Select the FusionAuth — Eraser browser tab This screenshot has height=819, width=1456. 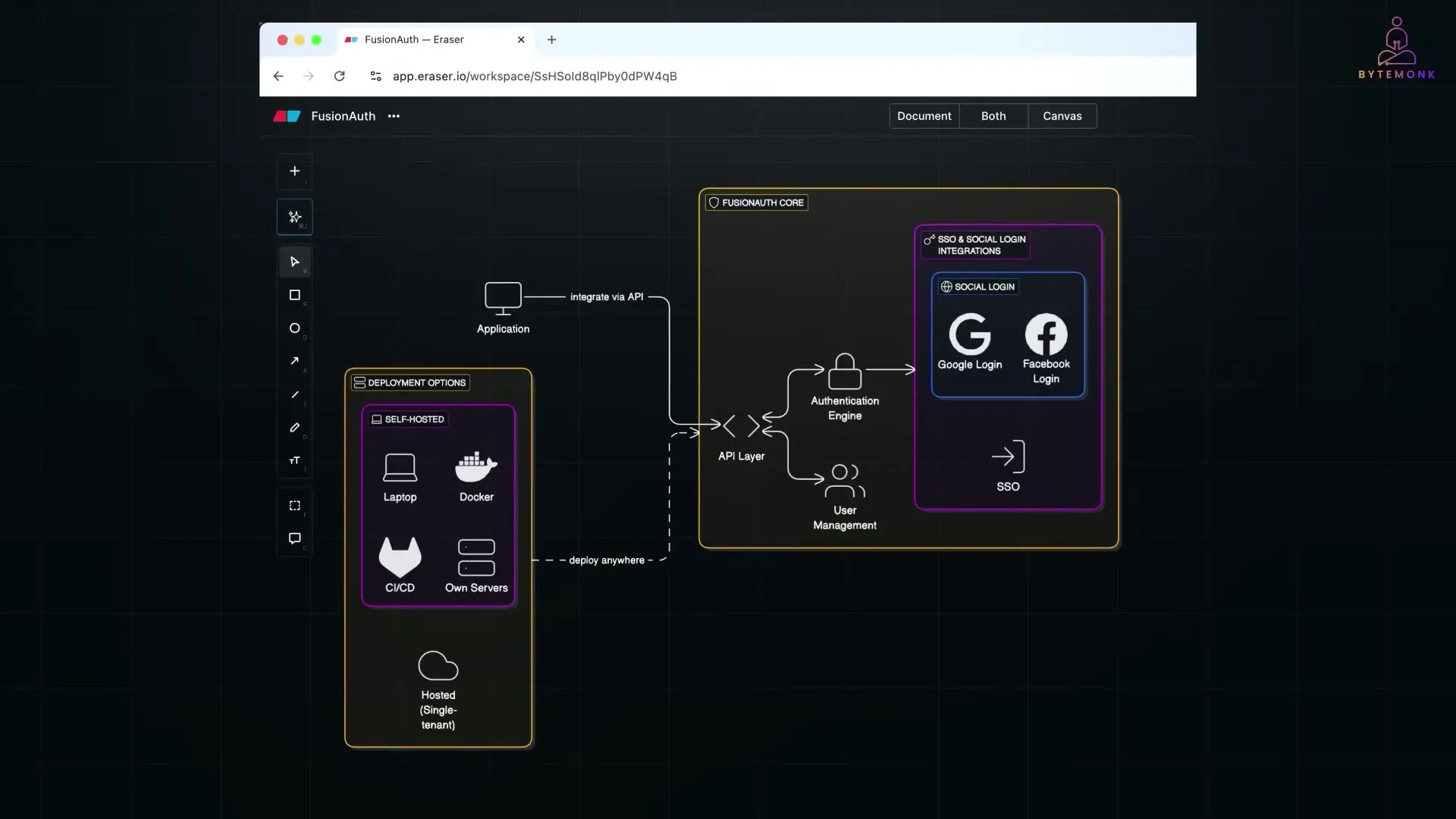[x=435, y=39]
